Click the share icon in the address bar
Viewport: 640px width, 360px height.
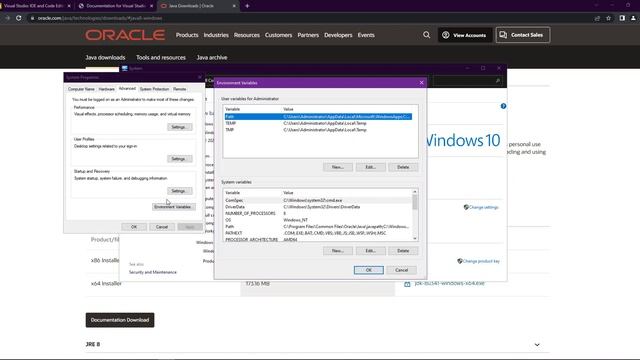coord(597,18)
